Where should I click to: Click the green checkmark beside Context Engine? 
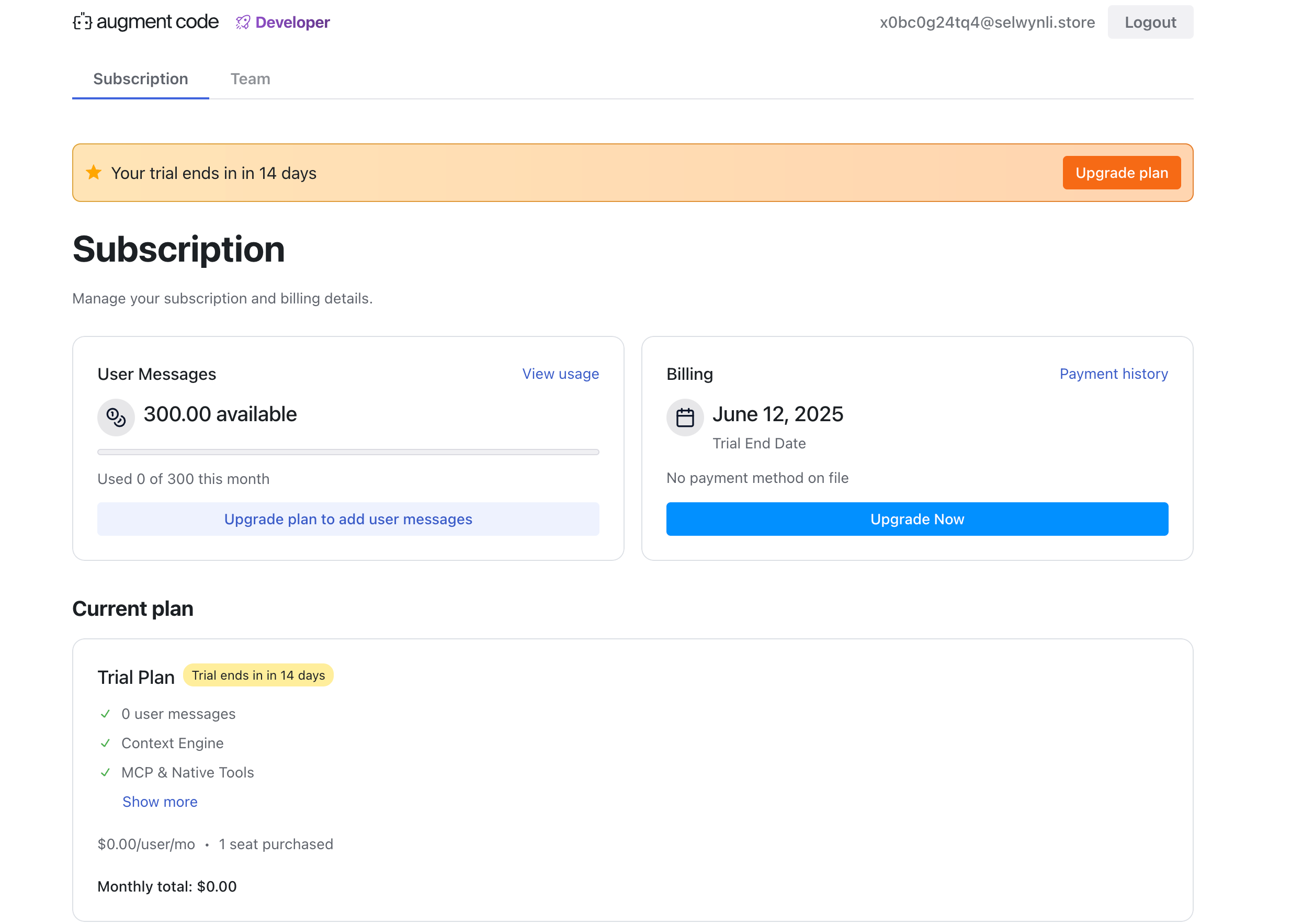coord(105,743)
